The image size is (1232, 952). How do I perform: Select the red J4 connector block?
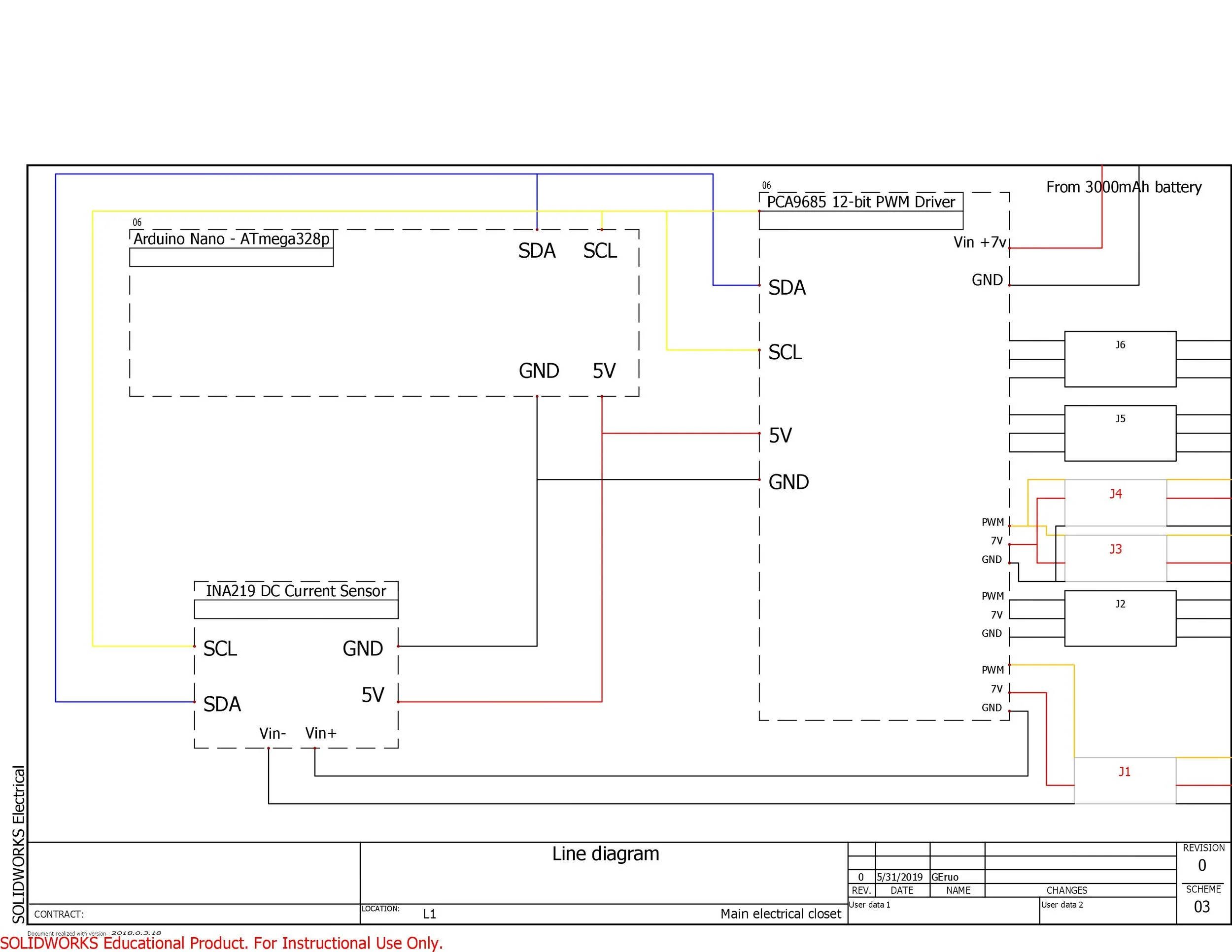coord(1115,502)
